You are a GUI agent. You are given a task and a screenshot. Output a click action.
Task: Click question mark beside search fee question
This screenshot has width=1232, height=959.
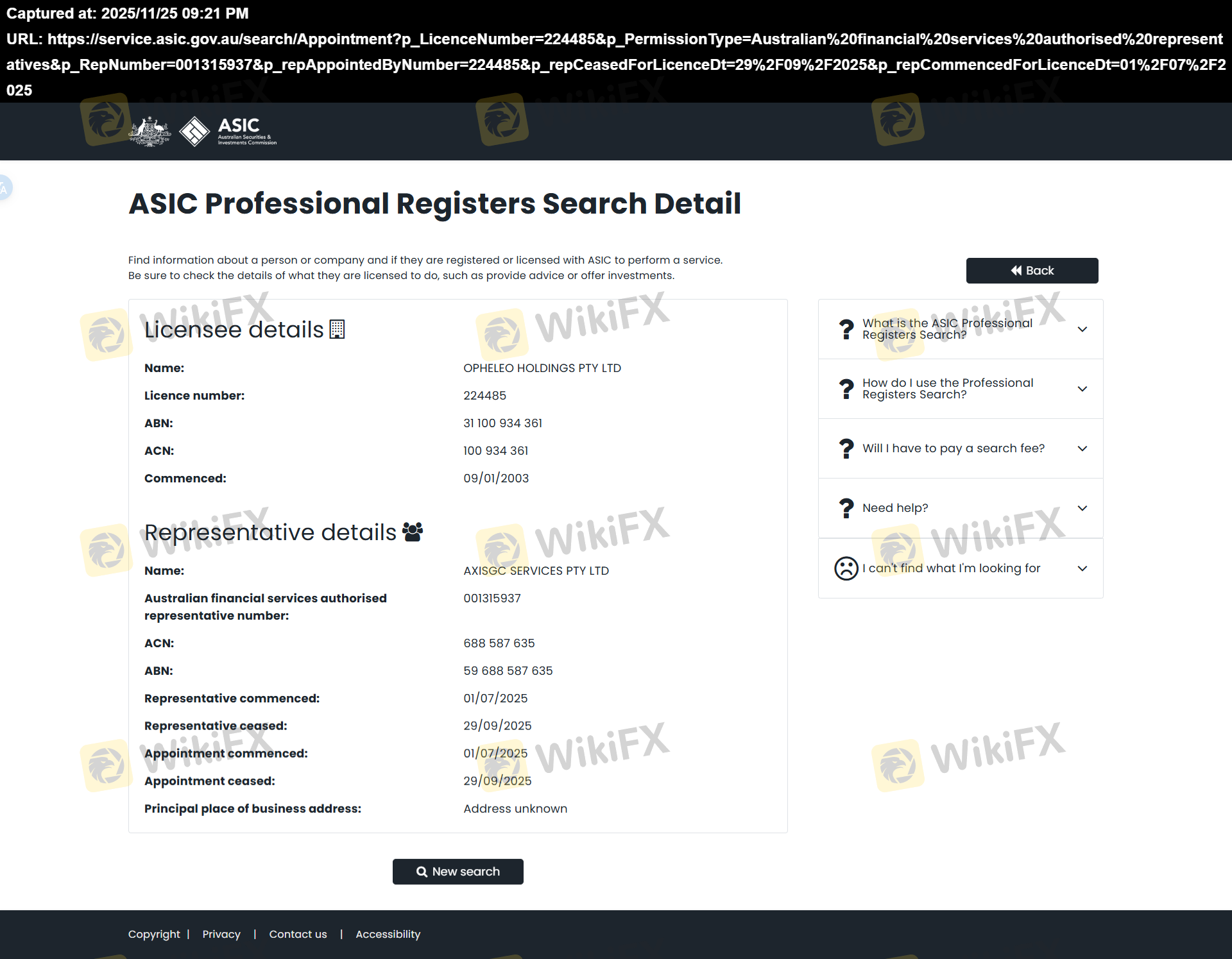[x=846, y=448]
